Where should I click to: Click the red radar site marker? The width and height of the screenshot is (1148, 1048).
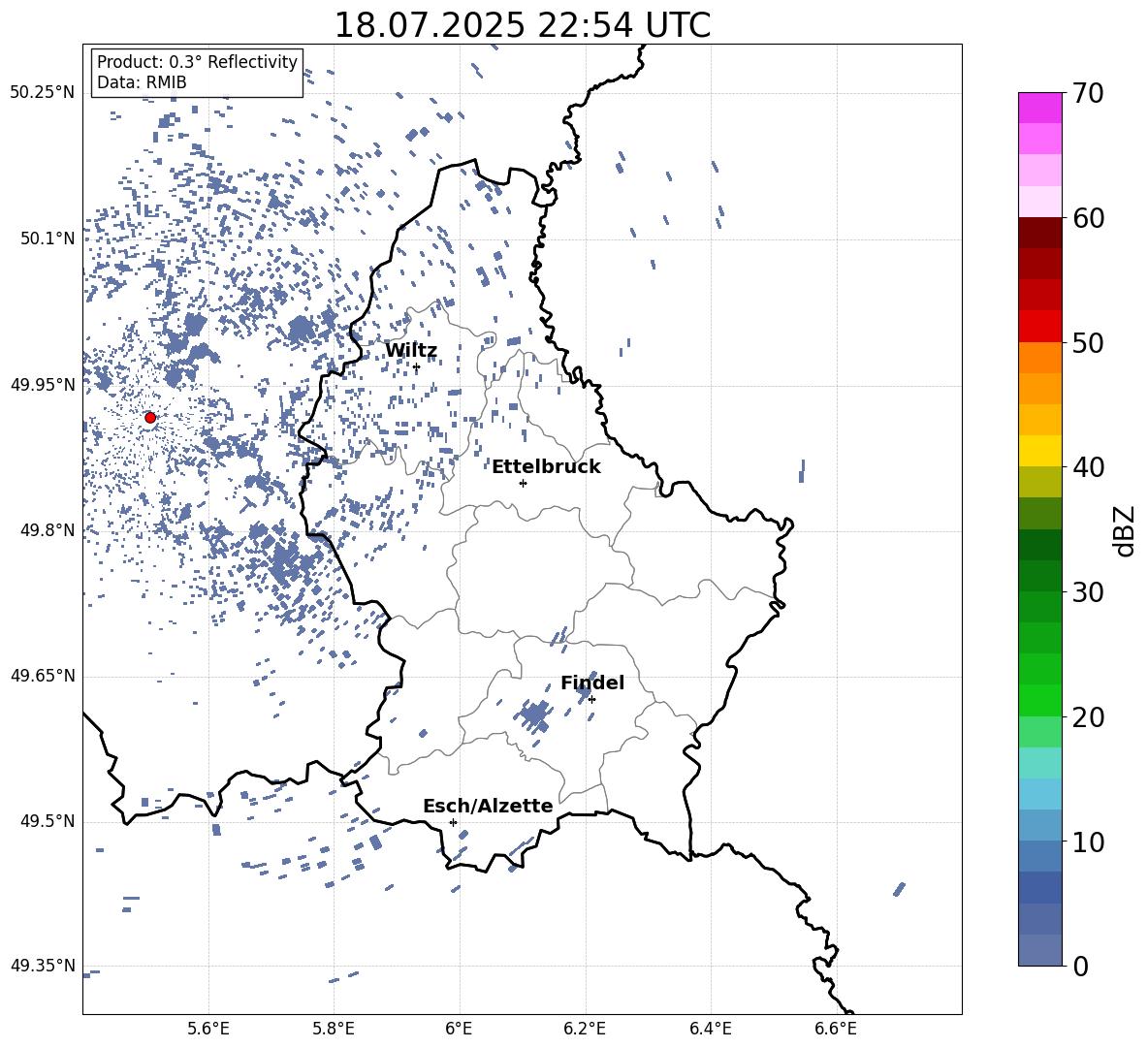(x=150, y=418)
